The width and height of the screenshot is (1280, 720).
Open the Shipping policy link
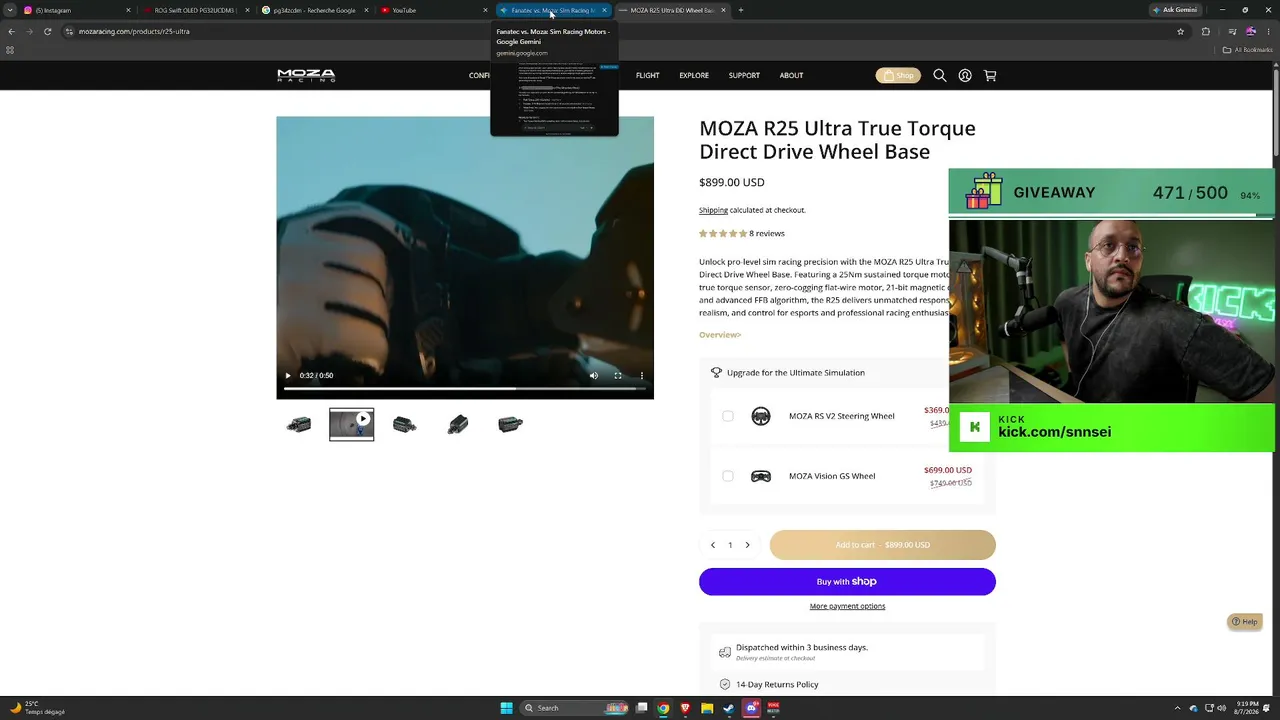[713, 210]
